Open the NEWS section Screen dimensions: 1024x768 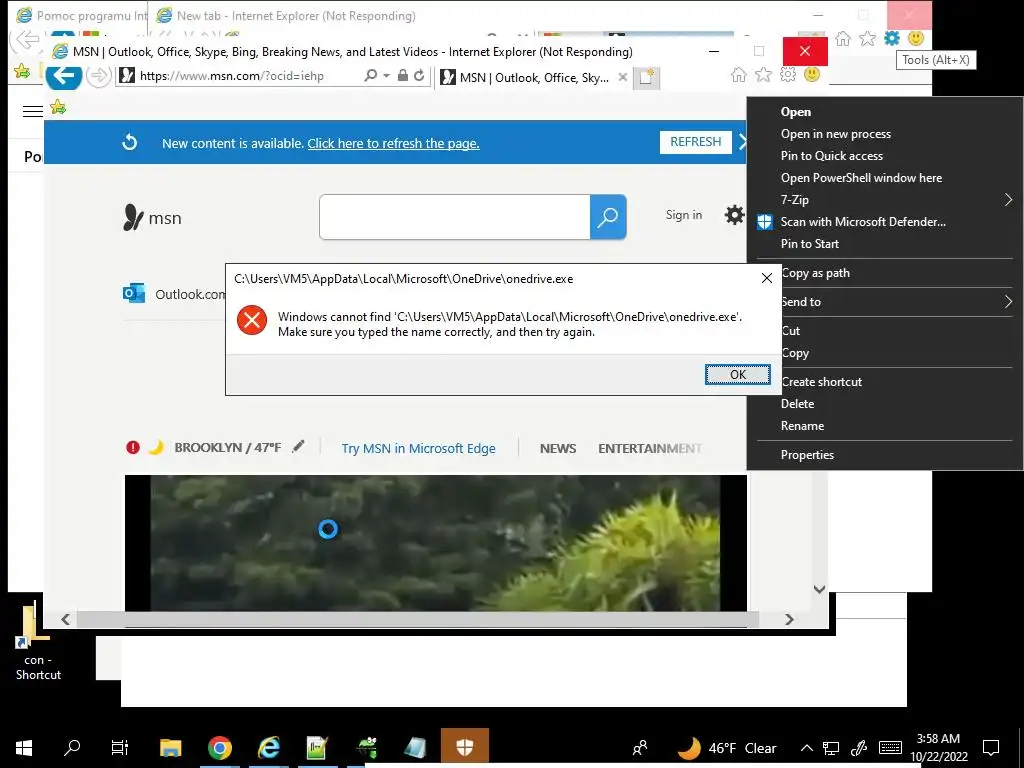tap(558, 448)
